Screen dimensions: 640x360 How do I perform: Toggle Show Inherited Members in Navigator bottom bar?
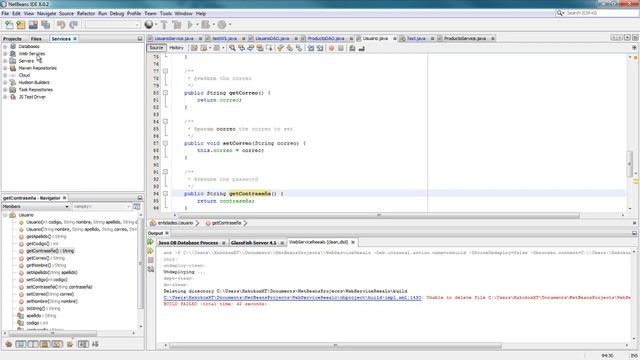coord(9,344)
